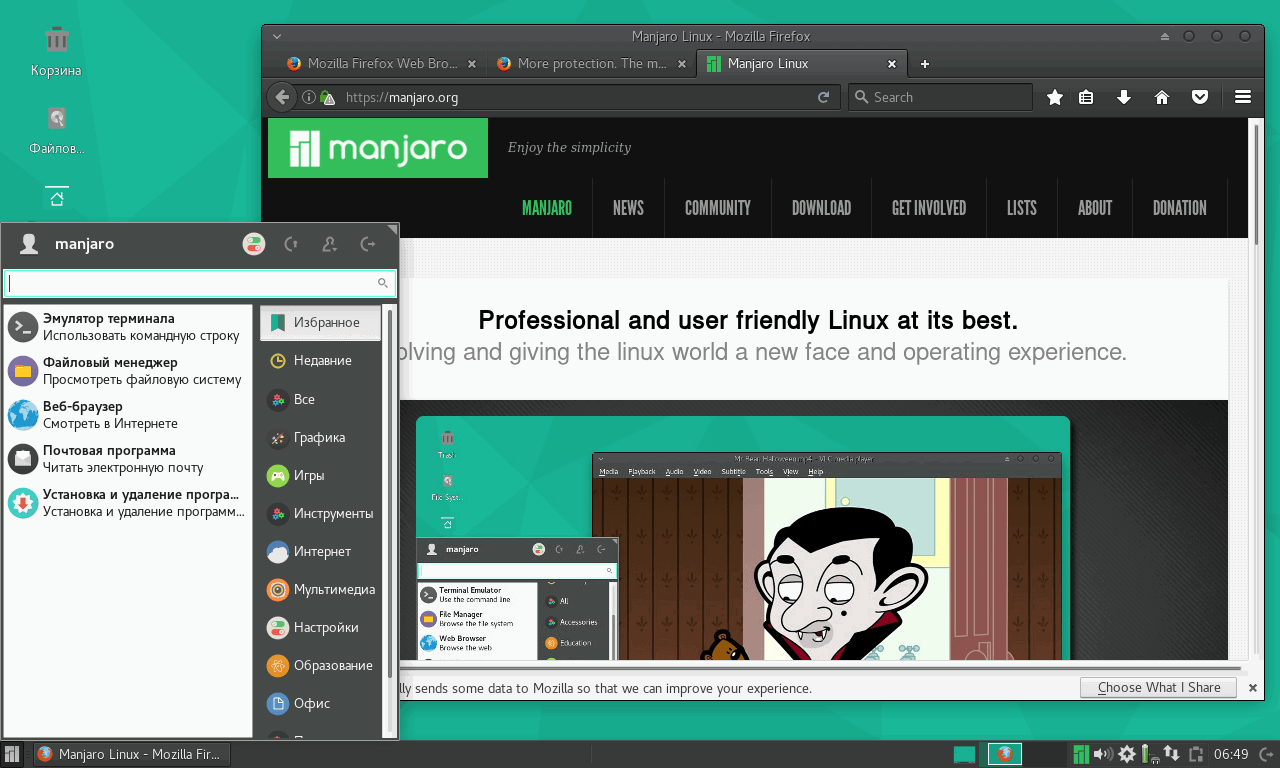Select the Недавние category
Image resolution: width=1280 pixels, height=768 pixels.
click(321, 361)
